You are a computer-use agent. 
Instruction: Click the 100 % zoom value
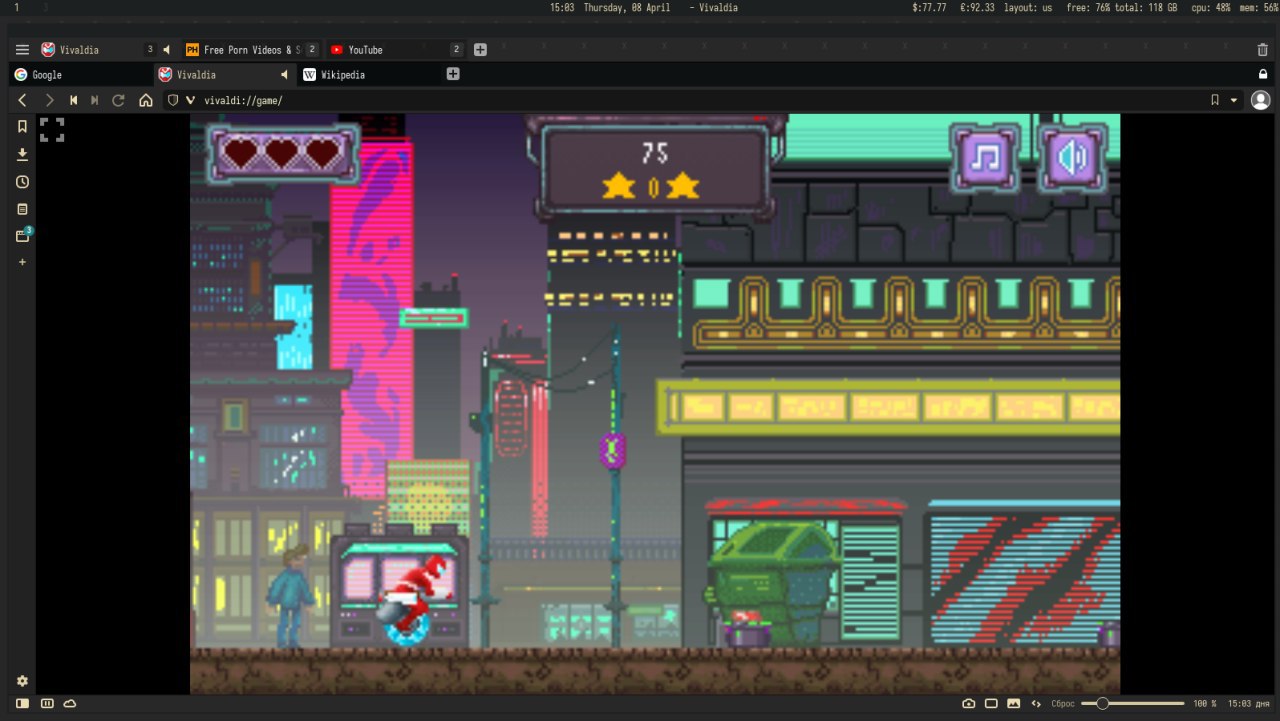point(1205,704)
